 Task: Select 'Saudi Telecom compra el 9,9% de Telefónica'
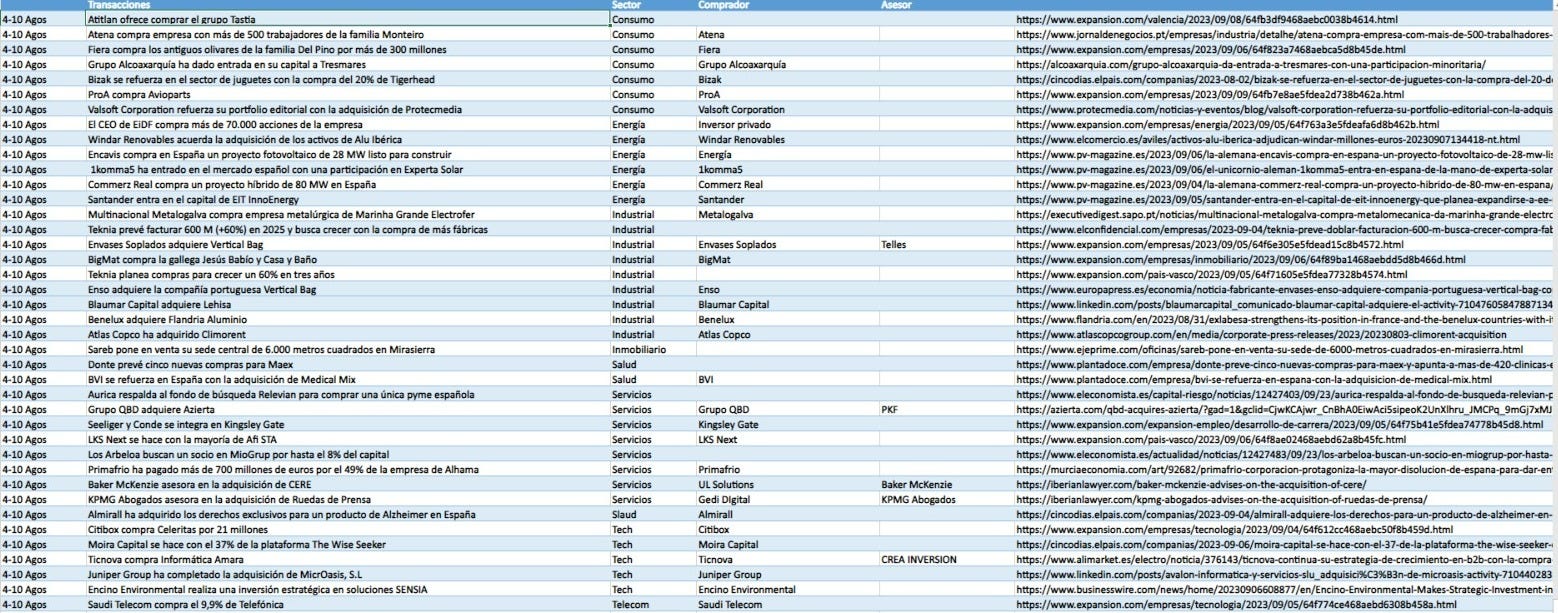[347, 604]
